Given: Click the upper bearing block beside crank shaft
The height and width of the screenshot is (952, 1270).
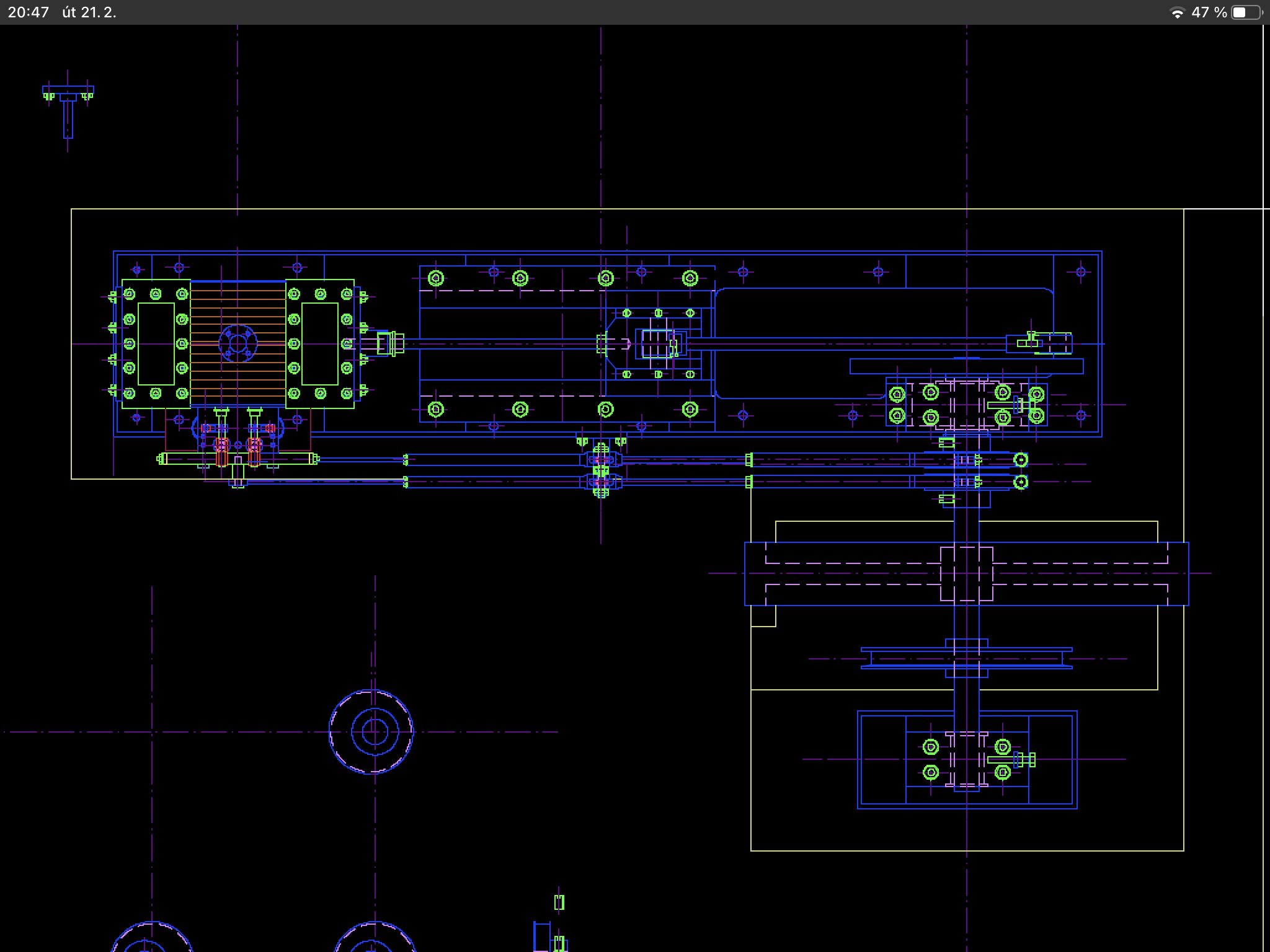Looking at the screenshot, I should pyautogui.click(x=966, y=404).
